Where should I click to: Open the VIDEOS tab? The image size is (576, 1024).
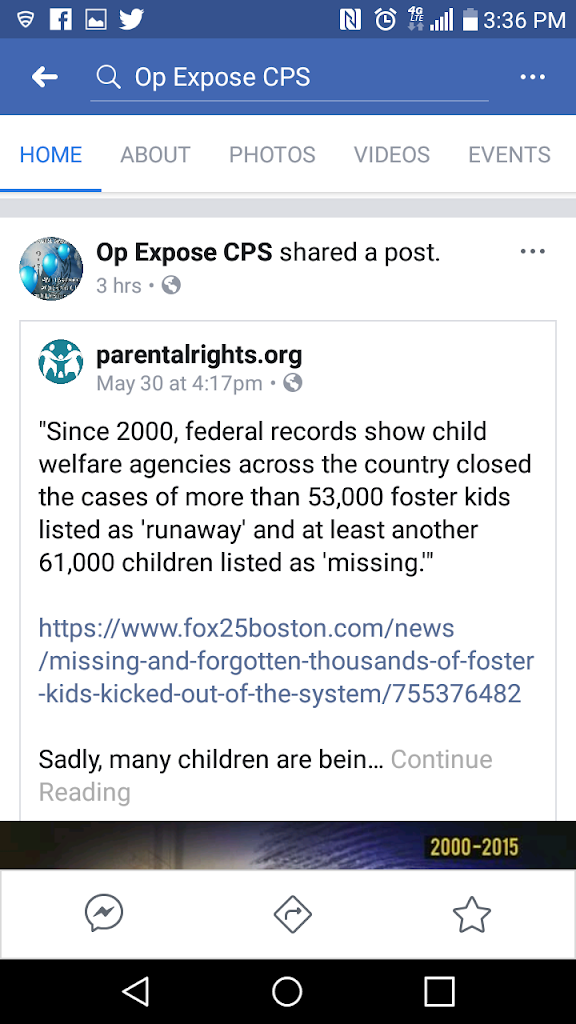click(392, 155)
